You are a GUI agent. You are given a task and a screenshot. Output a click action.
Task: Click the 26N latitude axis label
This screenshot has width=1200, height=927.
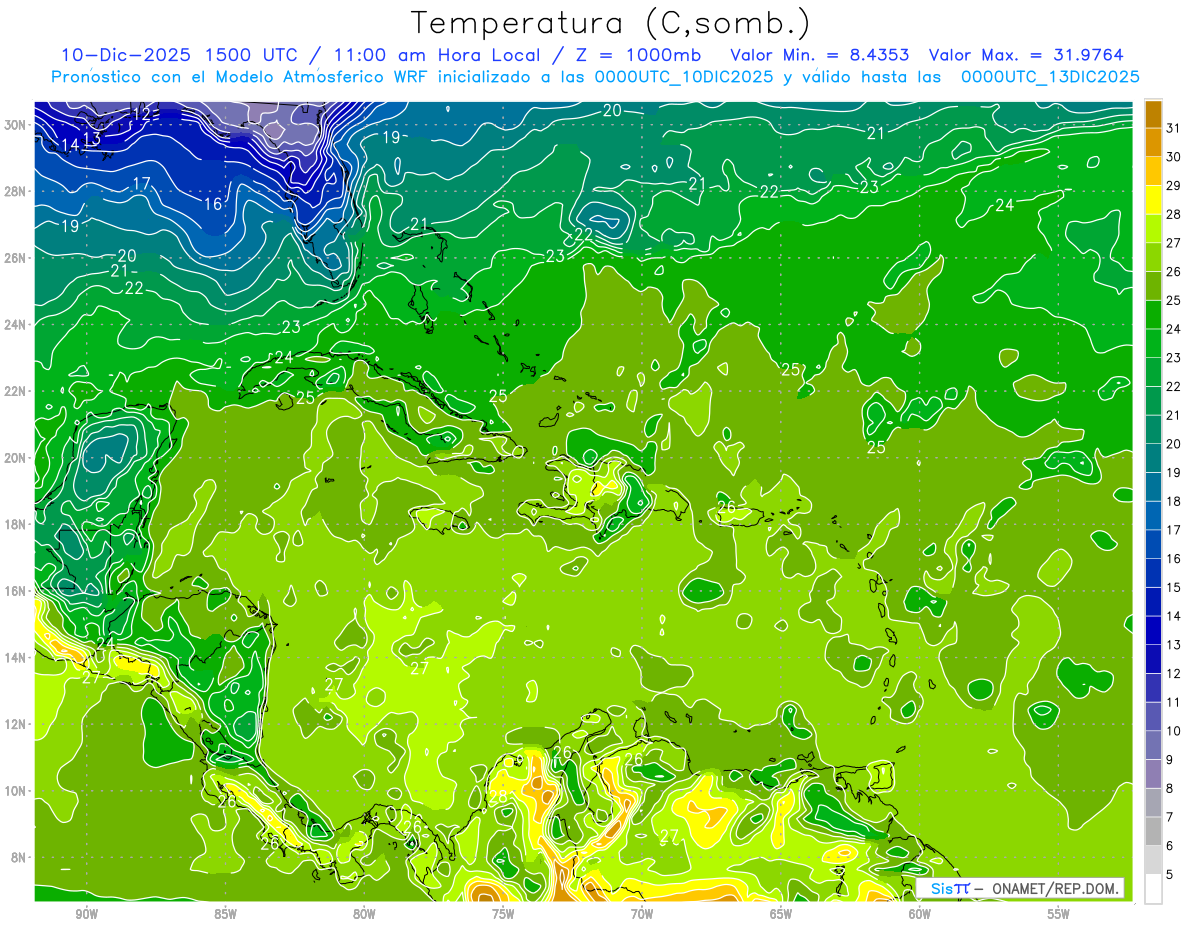click(17, 257)
